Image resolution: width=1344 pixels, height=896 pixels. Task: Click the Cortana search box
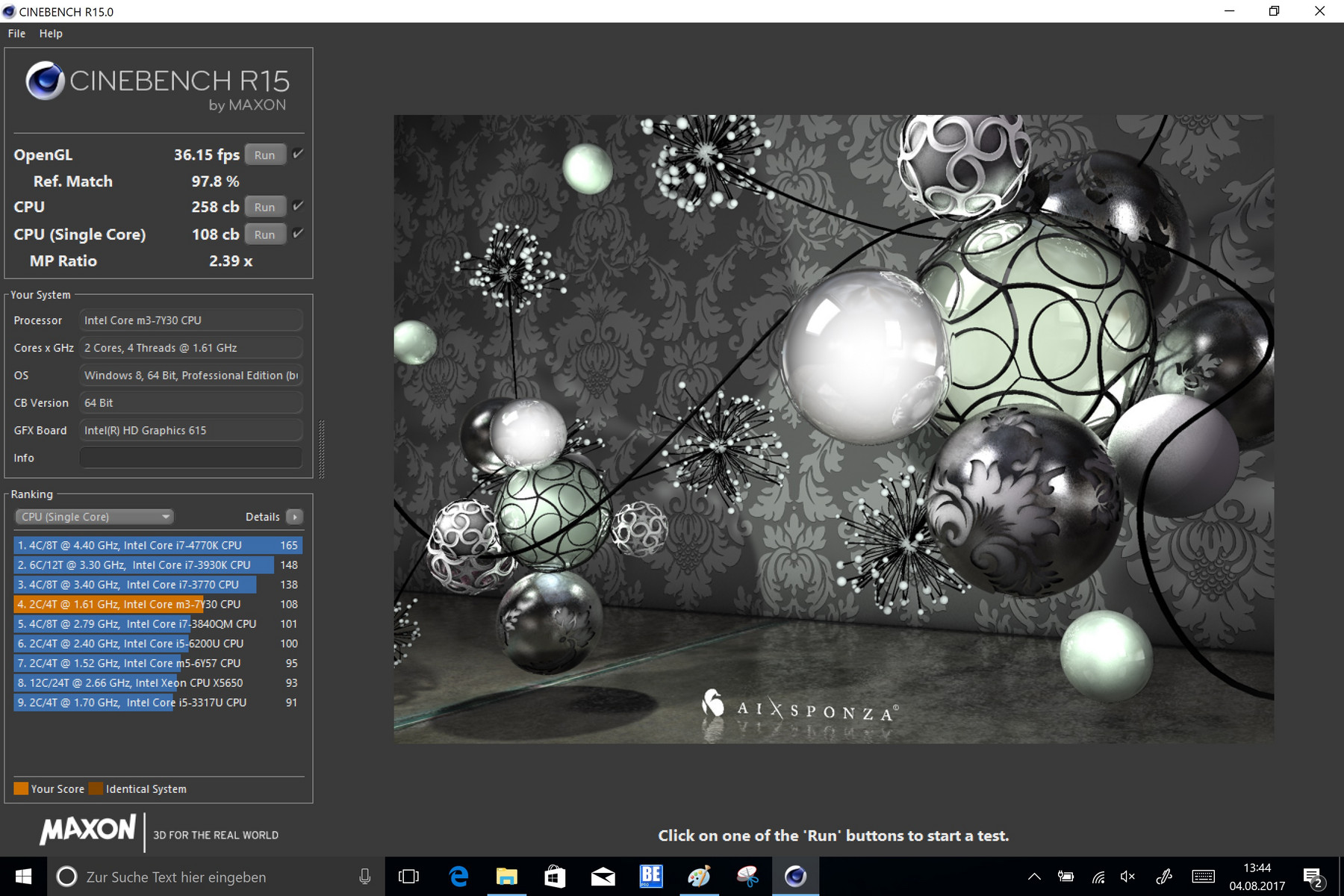pyautogui.click(x=217, y=877)
